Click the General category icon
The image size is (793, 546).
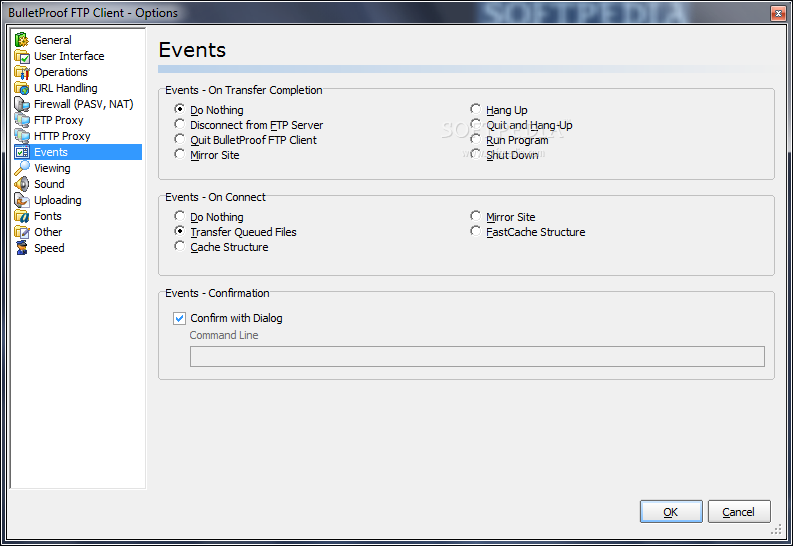pyautogui.click(x=22, y=39)
